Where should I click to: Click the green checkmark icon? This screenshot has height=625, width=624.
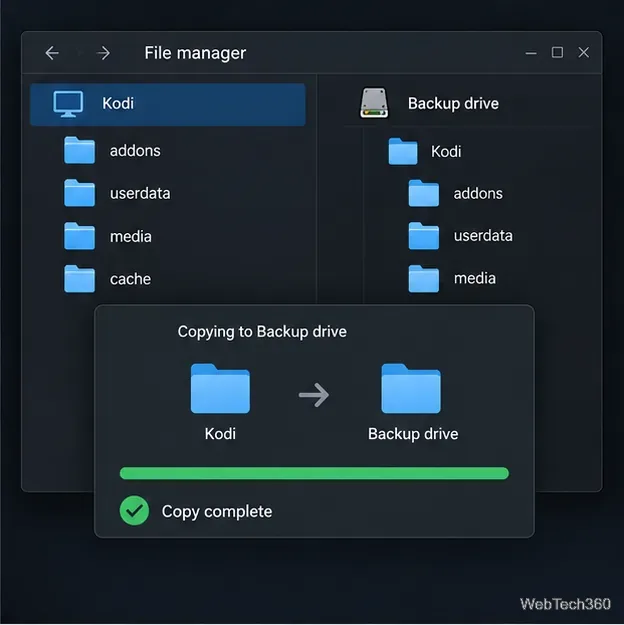pyautogui.click(x=134, y=511)
